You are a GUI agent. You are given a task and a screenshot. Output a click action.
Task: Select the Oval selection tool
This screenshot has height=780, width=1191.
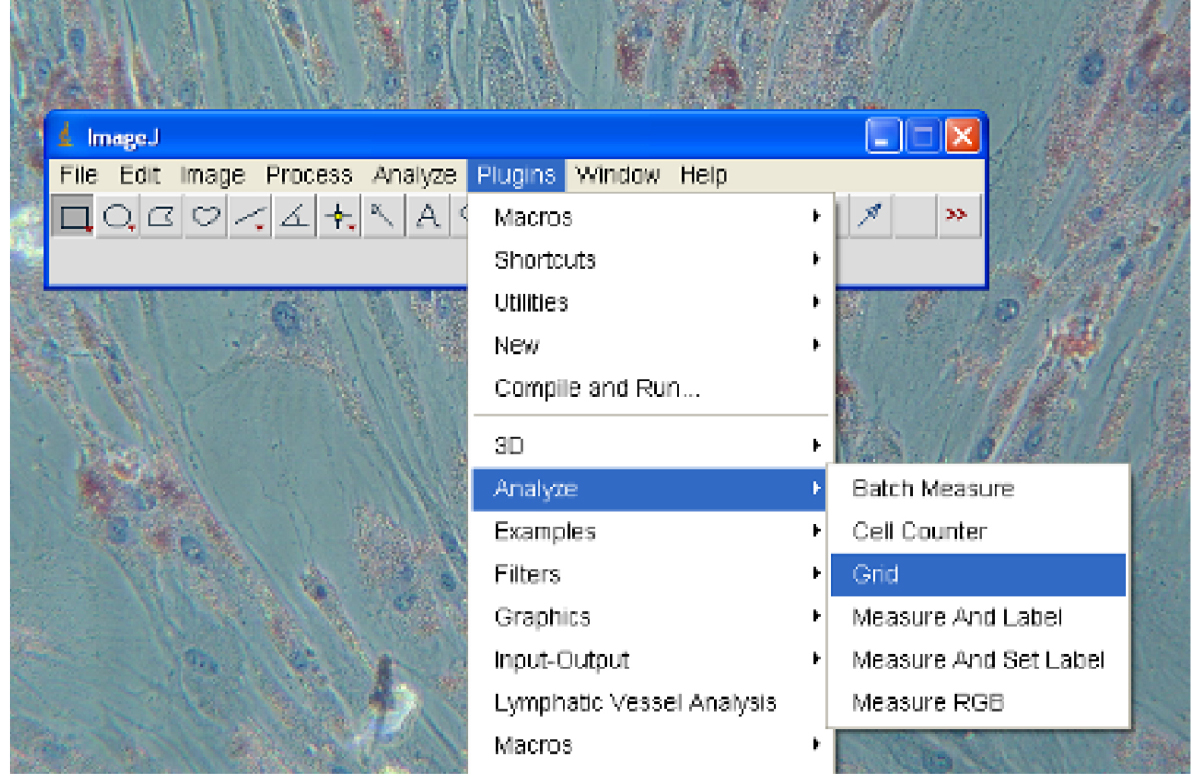(118, 216)
